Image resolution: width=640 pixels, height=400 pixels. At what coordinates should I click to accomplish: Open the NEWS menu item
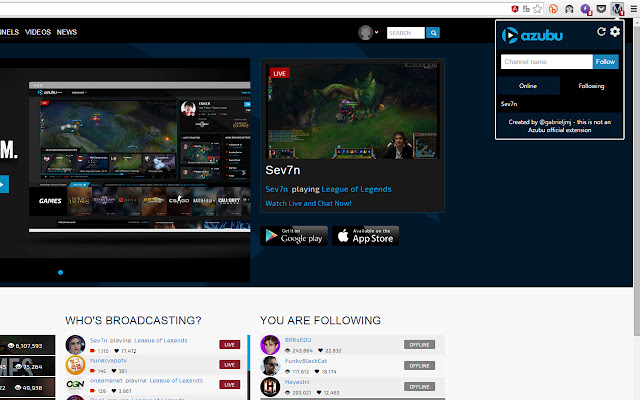click(x=67, y=32)
